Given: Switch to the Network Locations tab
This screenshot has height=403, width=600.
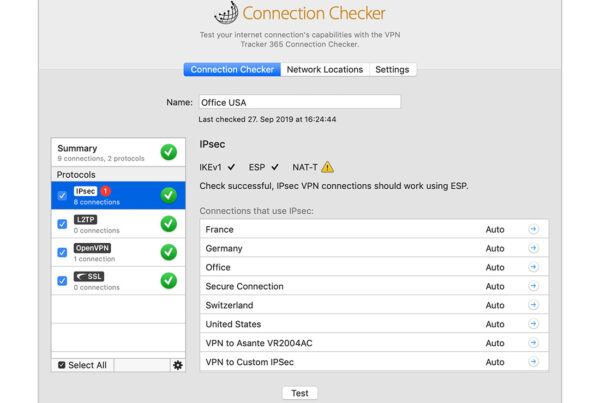Looking at the screenshot, I should click(x=324, y=70).
